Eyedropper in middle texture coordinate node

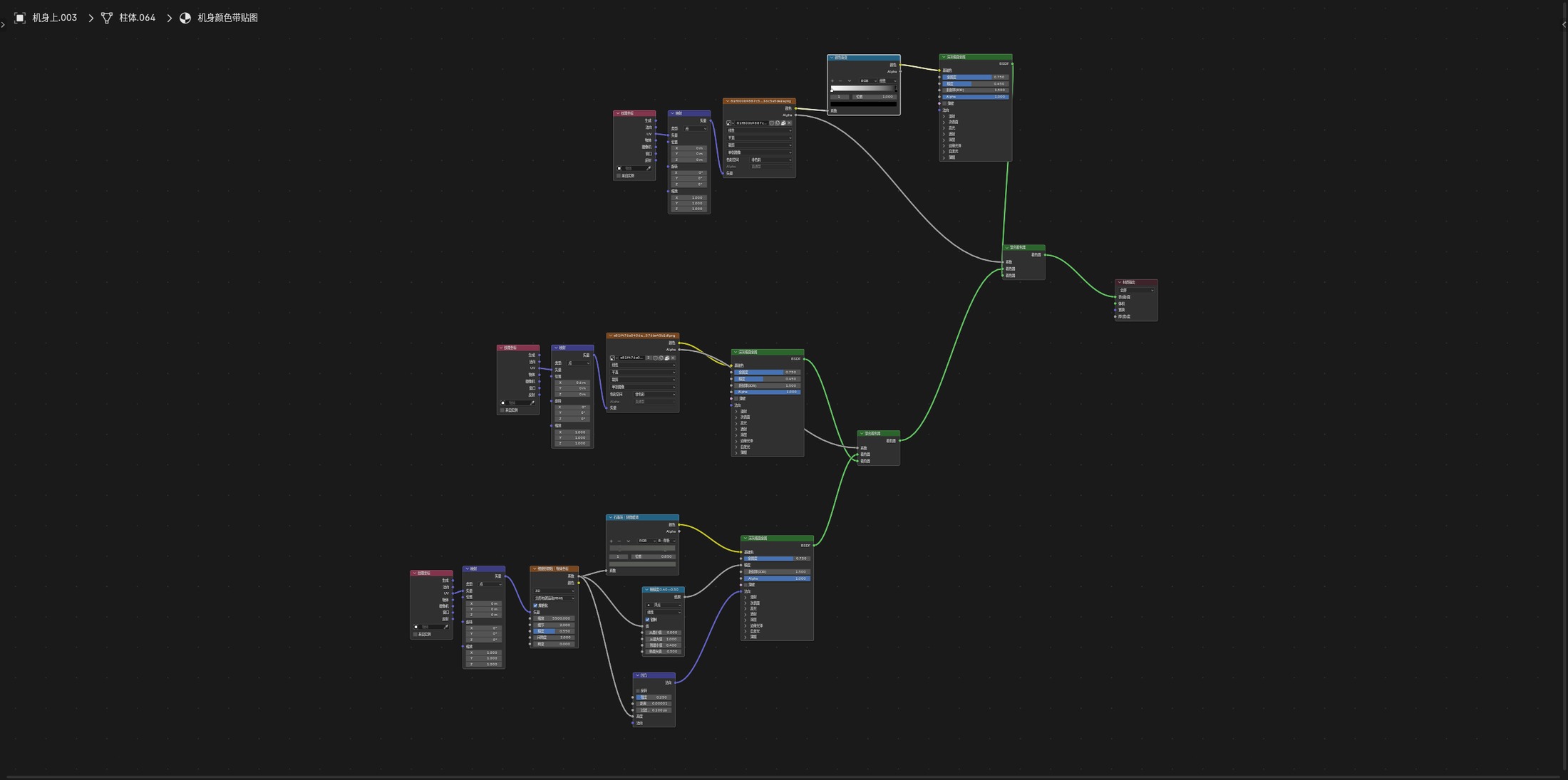coord(532,402)
